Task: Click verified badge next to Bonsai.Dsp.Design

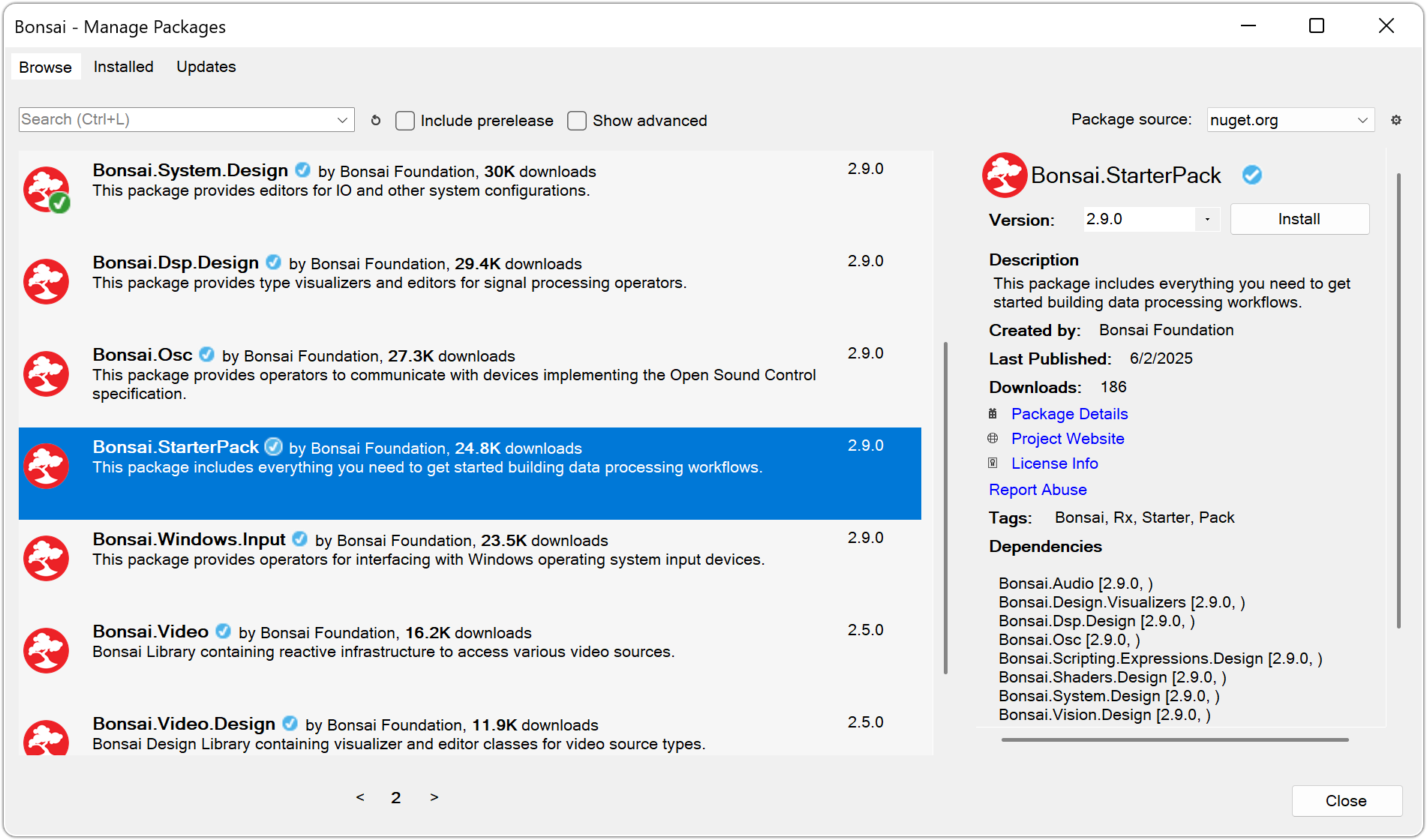Action: click(274, 262)
